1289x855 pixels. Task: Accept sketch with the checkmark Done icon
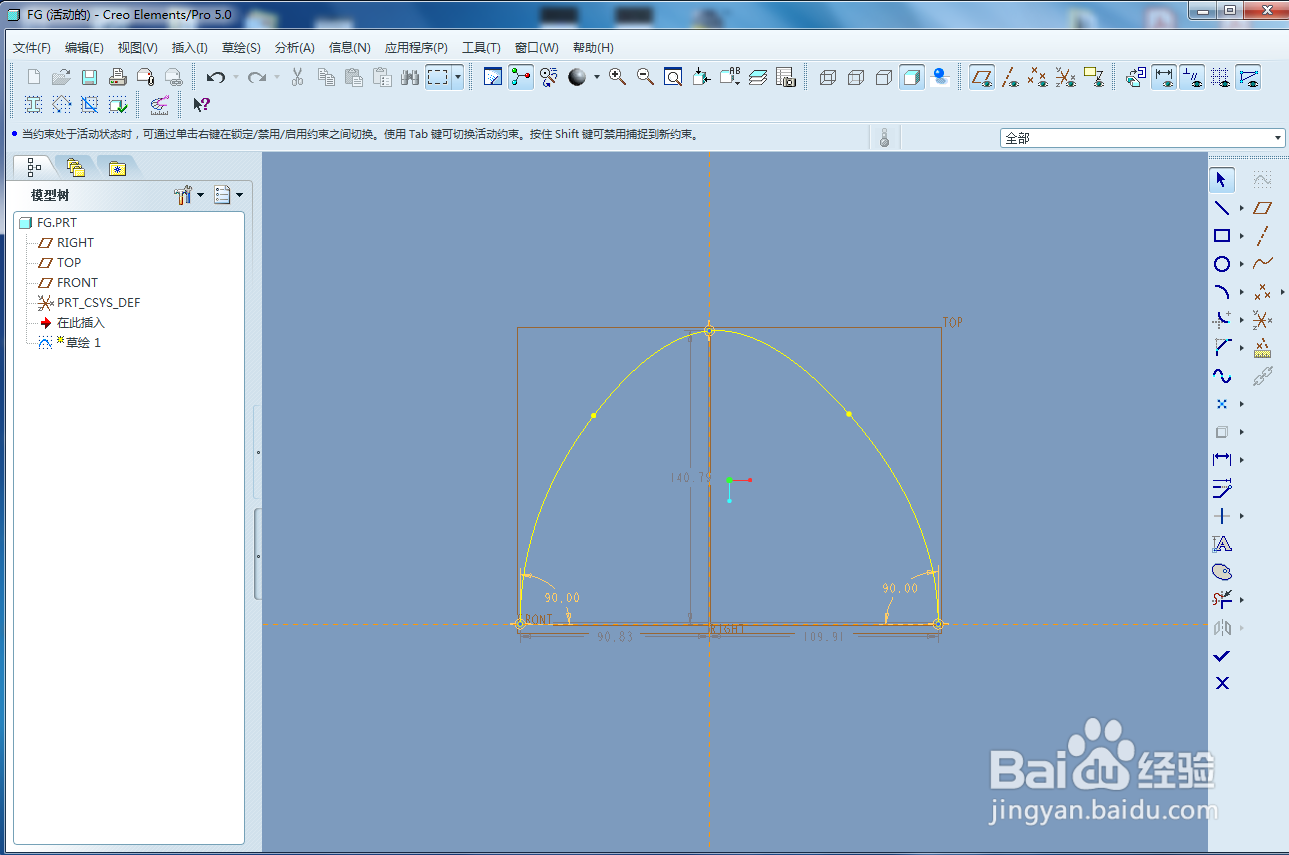(1221, 656)
